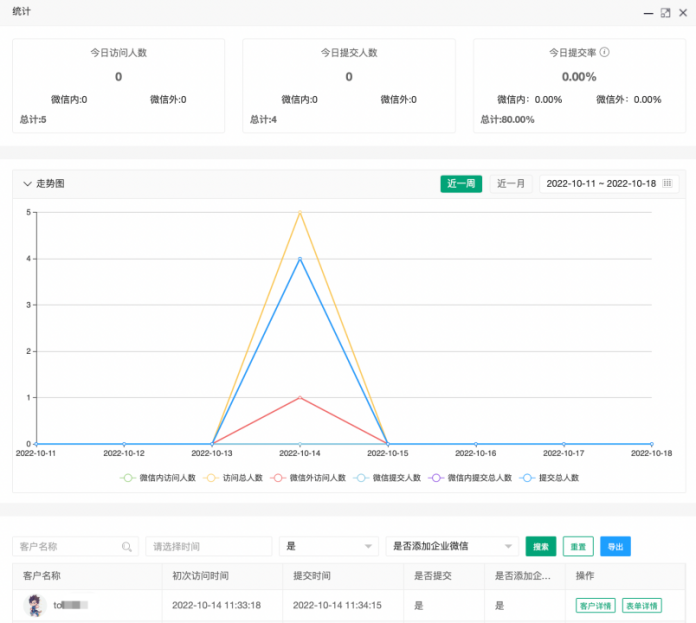This screenshot has height=623, width=696.
Task: Click the submit time 2022-10-14 11:34:15
Action: click(337, 605)
